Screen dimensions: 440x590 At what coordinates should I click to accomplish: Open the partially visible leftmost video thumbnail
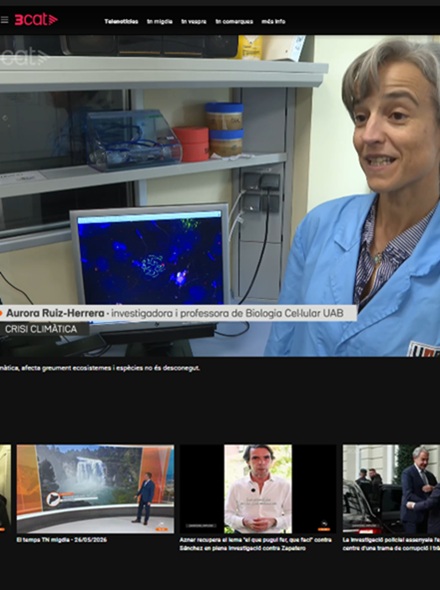tap(5, 489)
